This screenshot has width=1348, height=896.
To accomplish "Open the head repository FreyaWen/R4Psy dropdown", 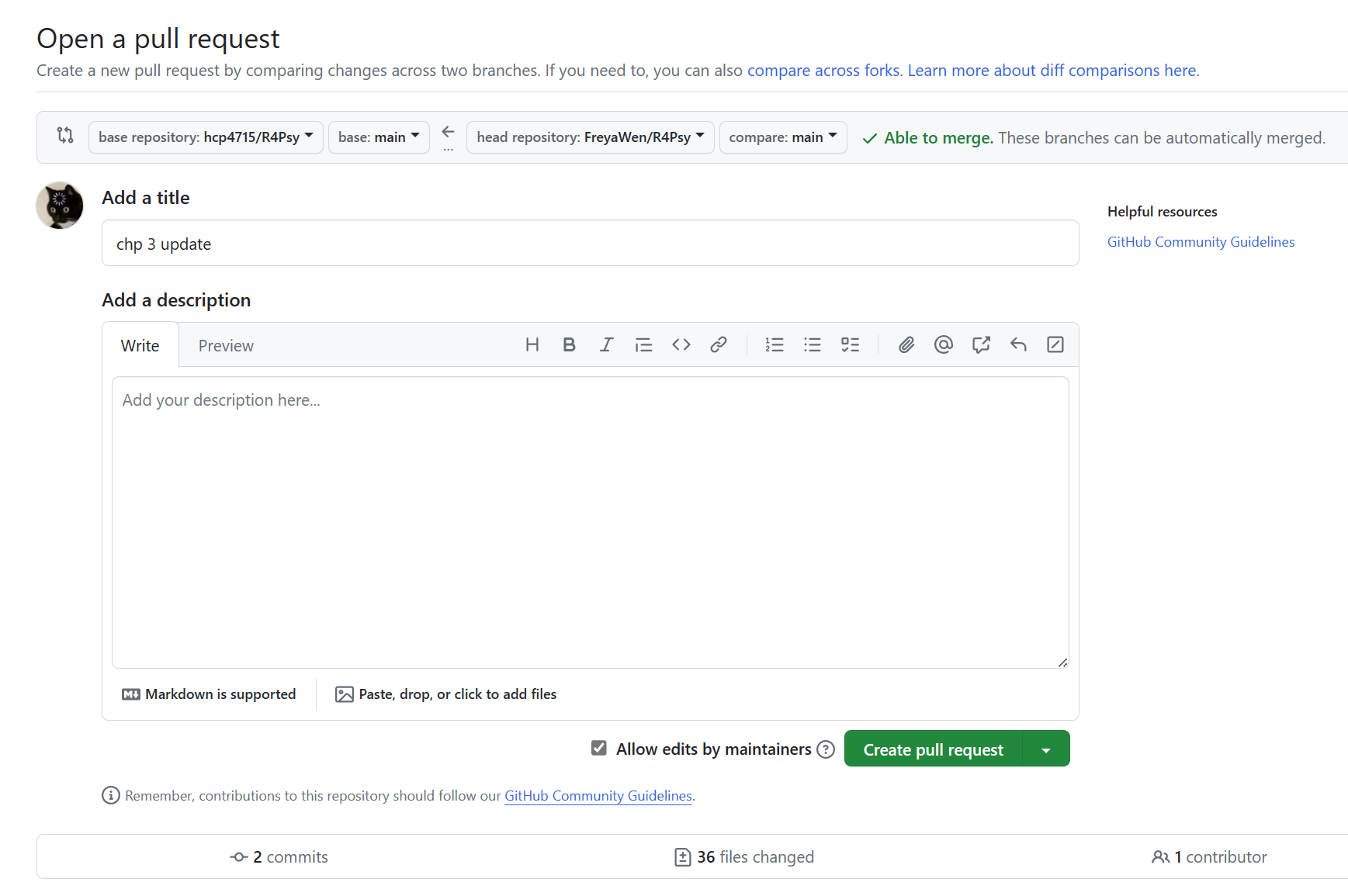I will pos(590,137).
